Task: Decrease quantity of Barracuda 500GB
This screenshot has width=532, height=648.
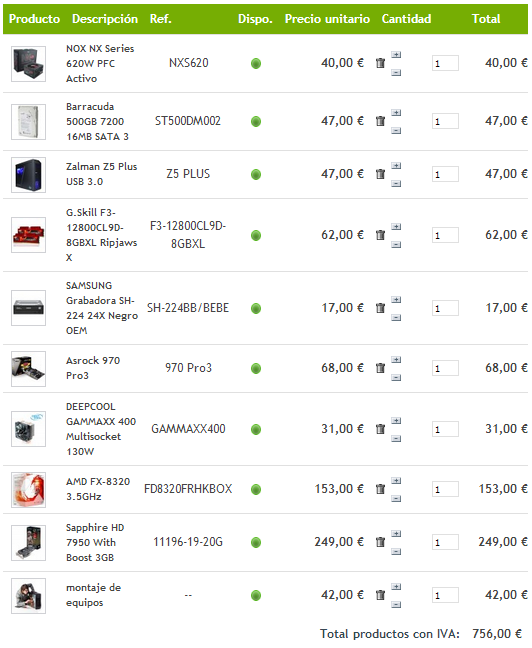Action: point(396,131)
